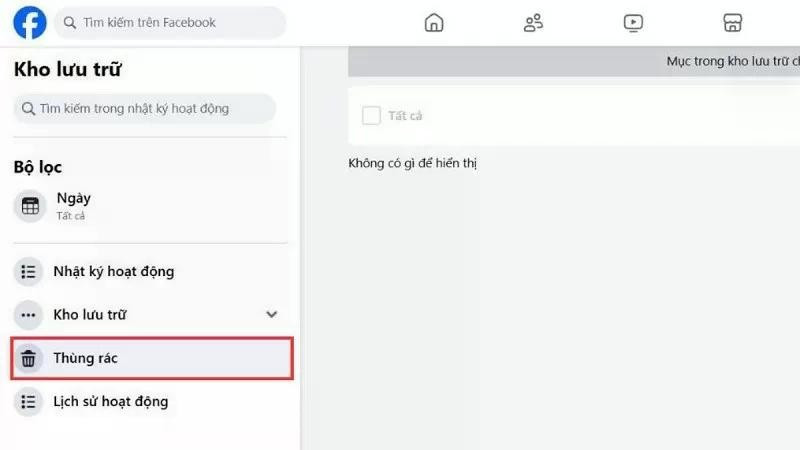
Task: Select the Nhật ký hoạt động menu item
Action: (x=151, y=271)
